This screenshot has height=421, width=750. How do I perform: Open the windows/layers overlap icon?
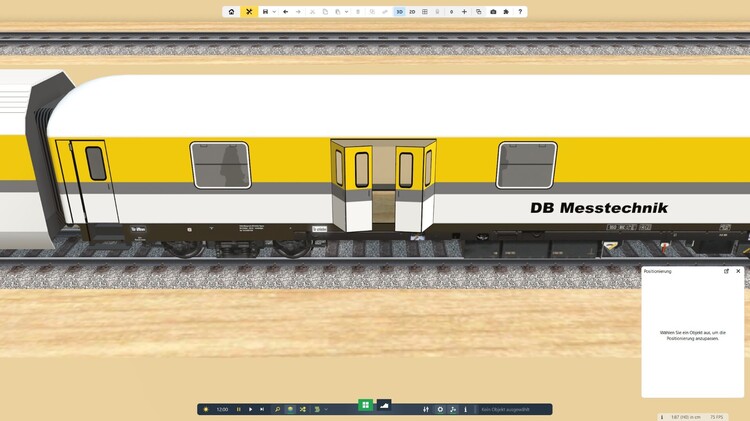point(478,11)
